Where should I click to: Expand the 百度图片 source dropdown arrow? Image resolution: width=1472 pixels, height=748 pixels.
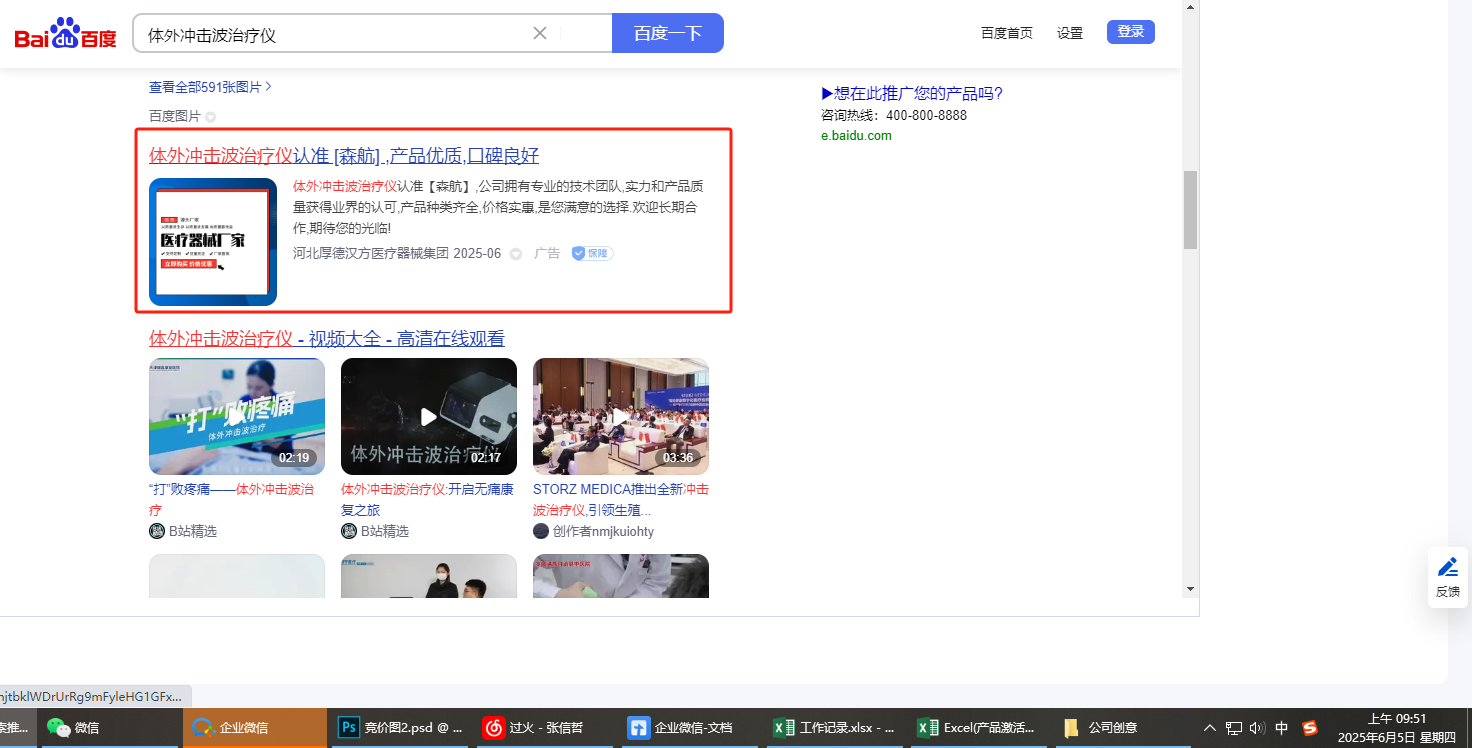(x=211, y=117)
